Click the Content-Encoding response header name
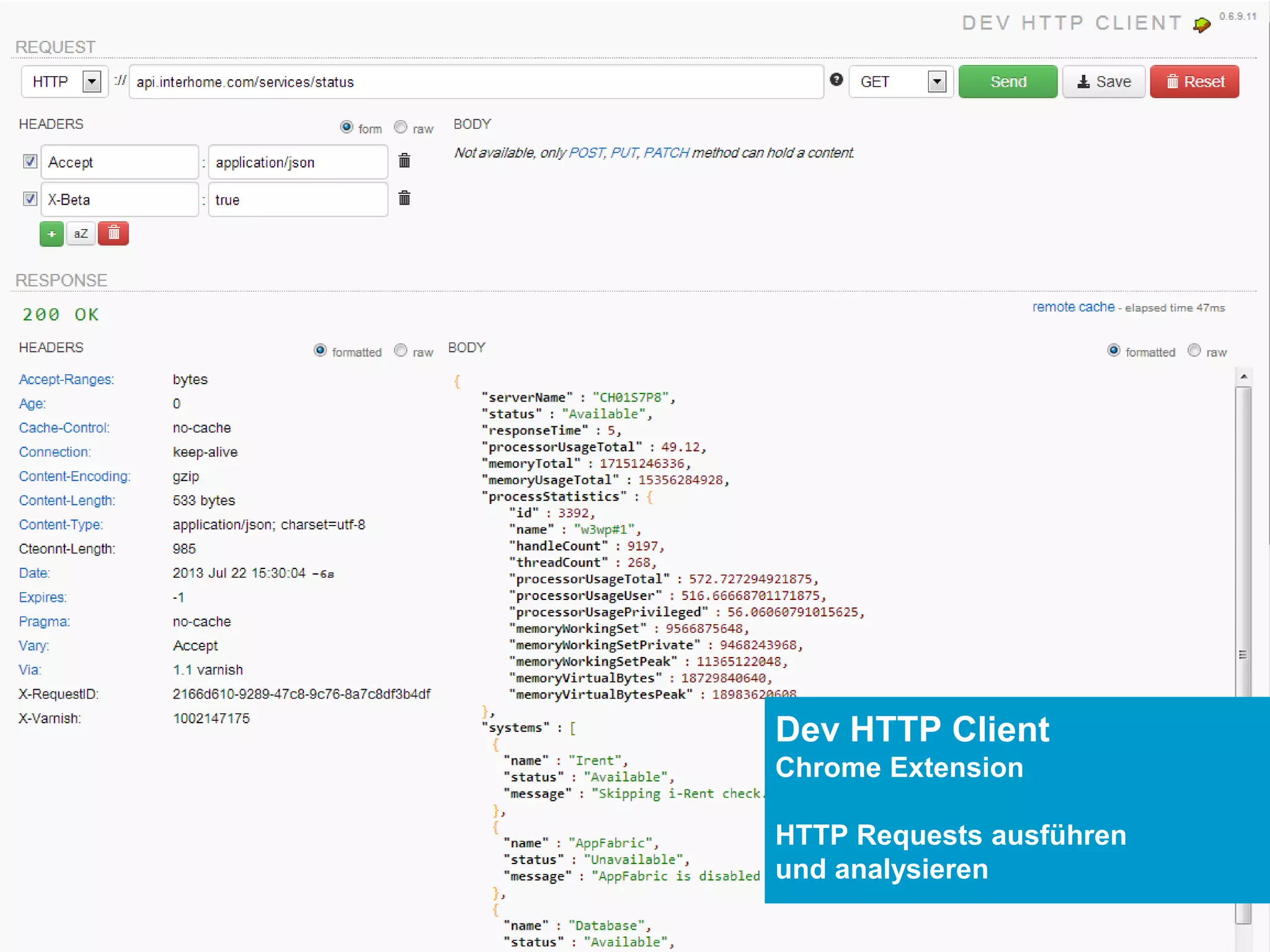Image resolution: width=1270 pixels, height=952 pixels. point(74,476)
